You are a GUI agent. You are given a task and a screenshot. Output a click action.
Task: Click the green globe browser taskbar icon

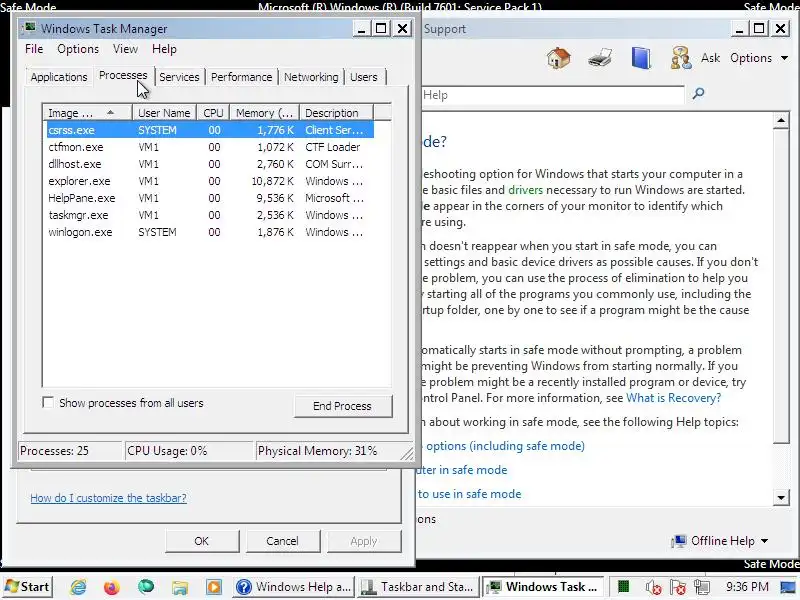click(146, 587)
